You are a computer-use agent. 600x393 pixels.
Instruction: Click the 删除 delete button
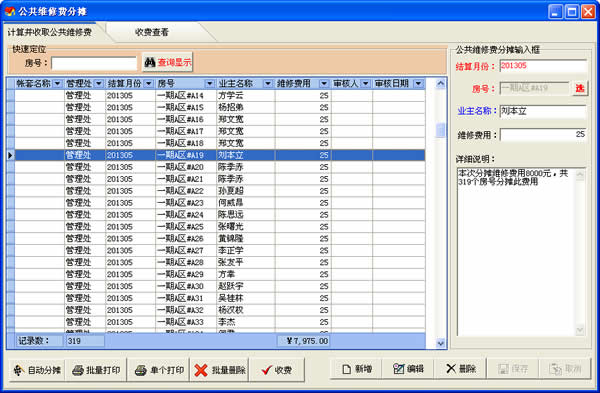[460, 369]
